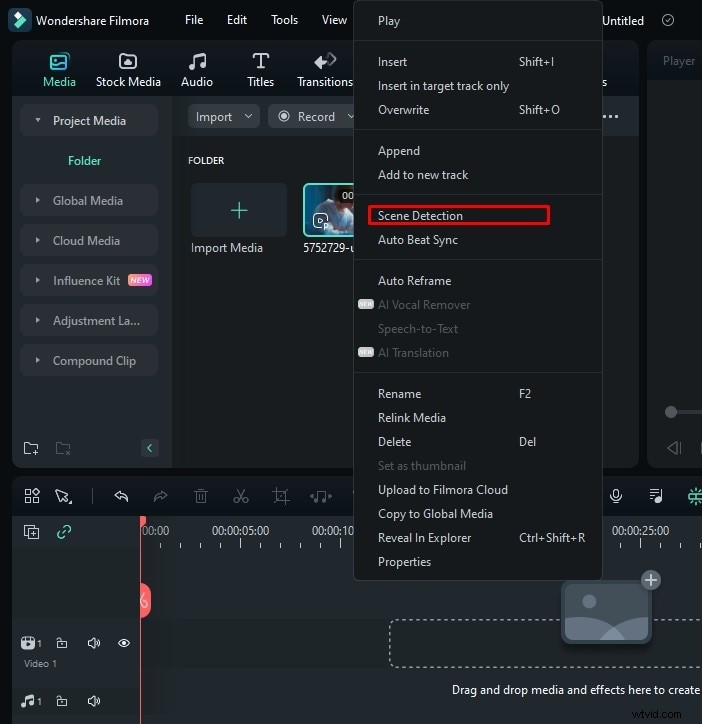Screen dimensions: 702x724
Task: Mute the Video 1 track
Action: pyautogui.click(x=94, y=643)
